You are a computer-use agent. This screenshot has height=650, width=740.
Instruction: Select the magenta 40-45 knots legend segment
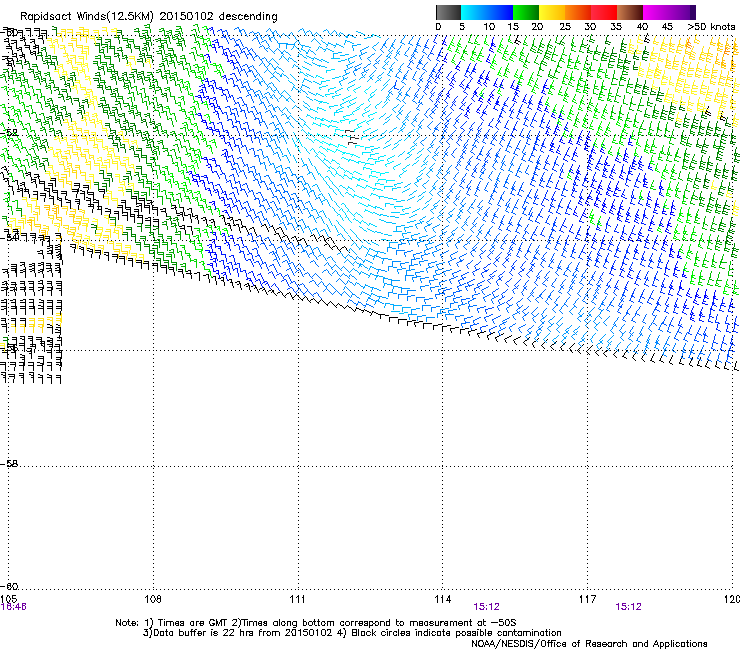656,12
